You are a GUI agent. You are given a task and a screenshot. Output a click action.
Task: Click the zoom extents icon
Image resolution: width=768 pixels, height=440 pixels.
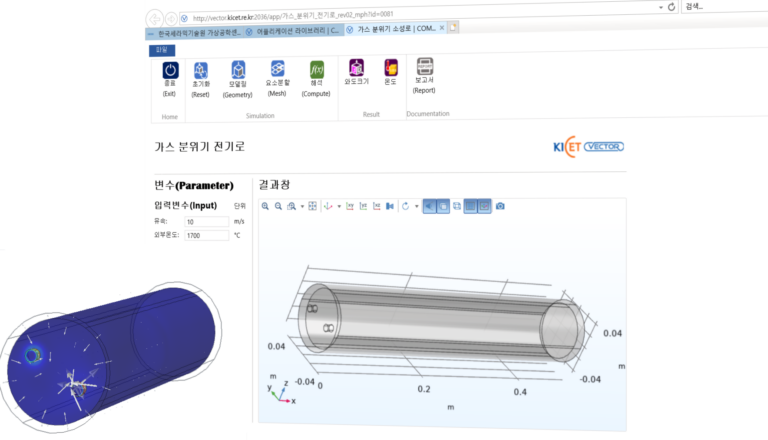coord(313,206)
